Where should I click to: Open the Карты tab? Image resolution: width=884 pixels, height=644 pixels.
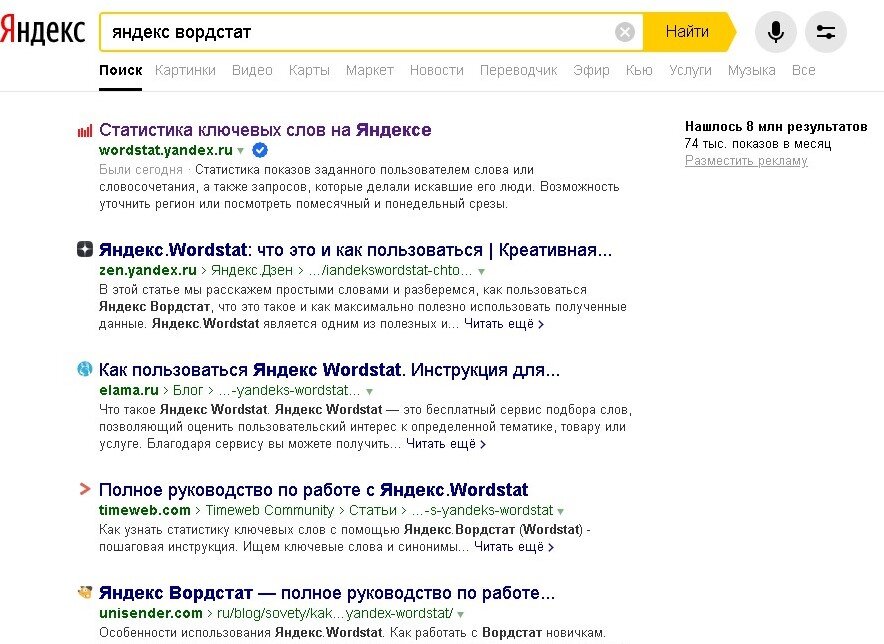[309, 70]
